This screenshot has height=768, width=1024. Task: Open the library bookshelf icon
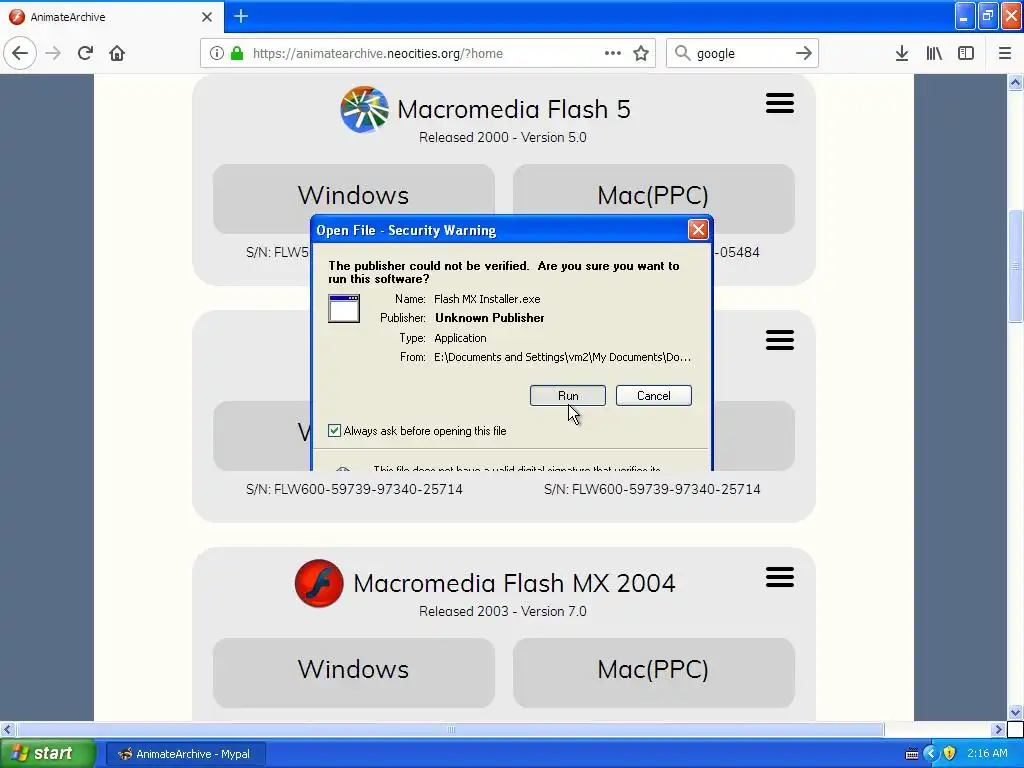click(934, 53)
